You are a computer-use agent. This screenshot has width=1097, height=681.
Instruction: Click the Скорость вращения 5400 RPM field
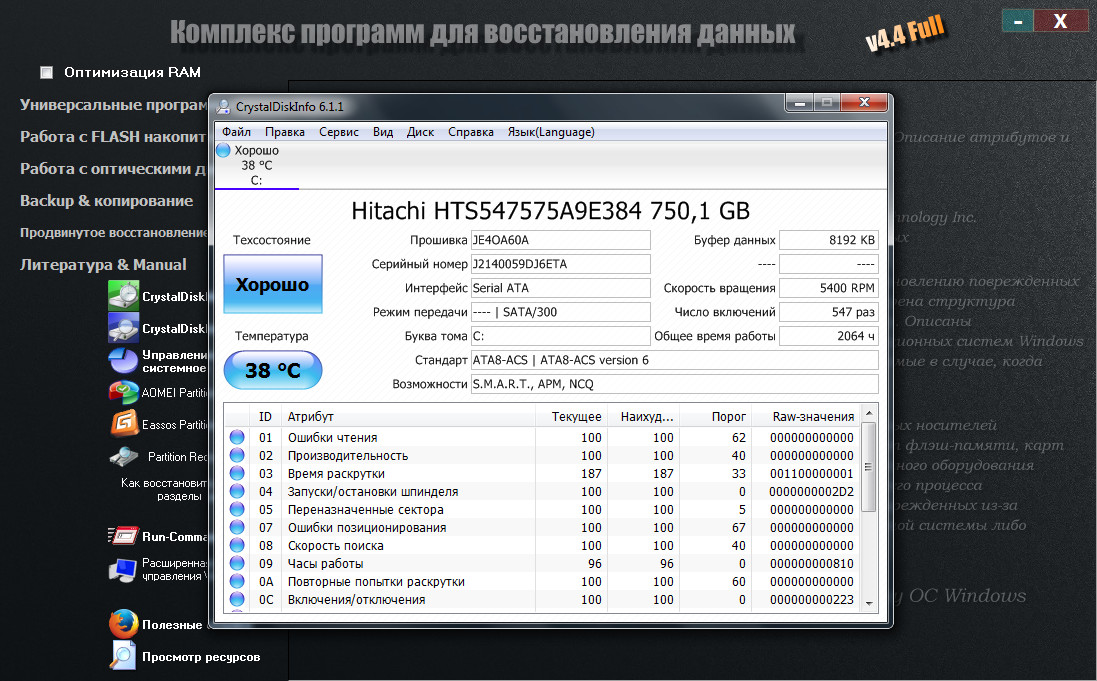pos(828,288)
